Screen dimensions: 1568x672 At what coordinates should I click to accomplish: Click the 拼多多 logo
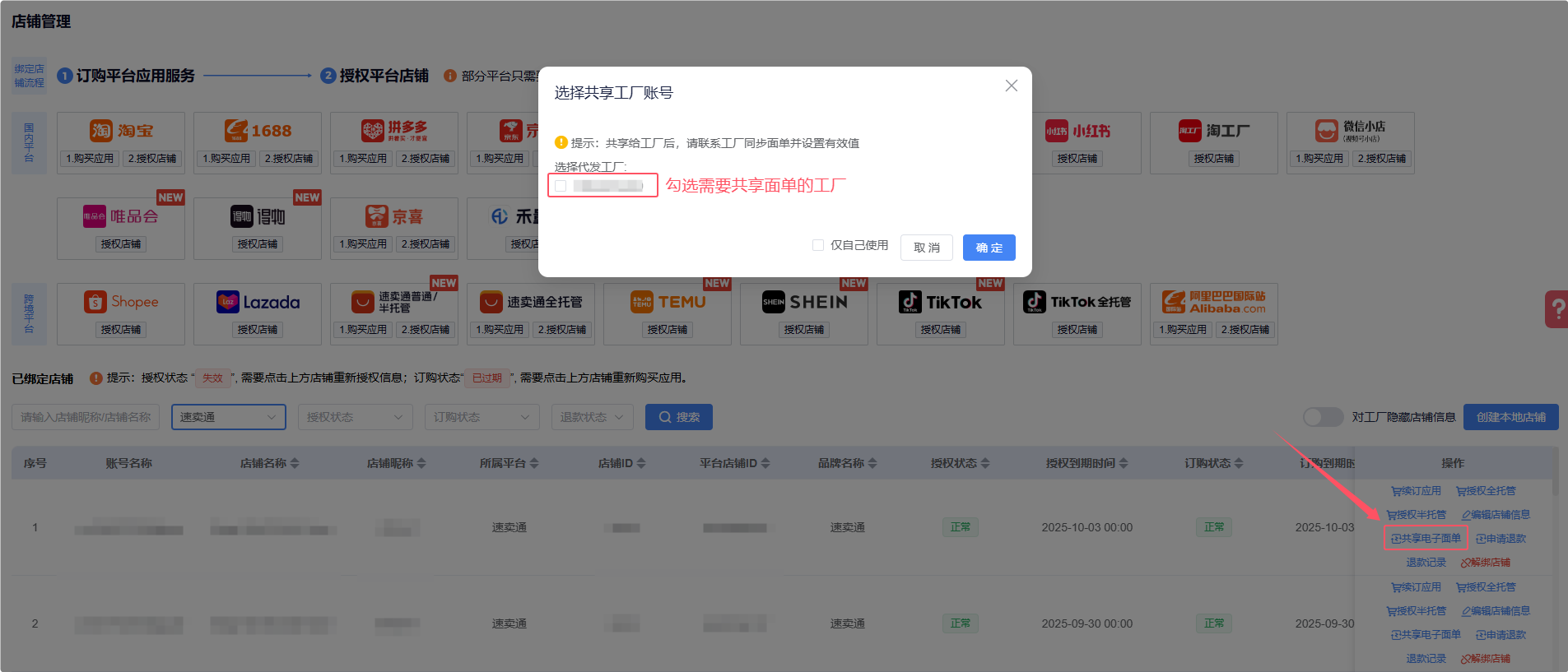pos(394,131)
